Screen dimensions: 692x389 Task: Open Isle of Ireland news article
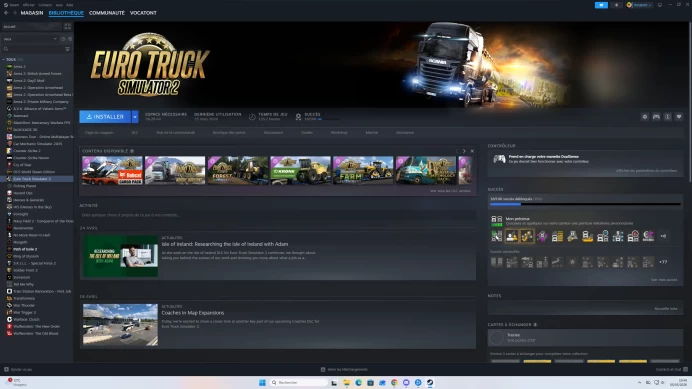pos(278,256)
